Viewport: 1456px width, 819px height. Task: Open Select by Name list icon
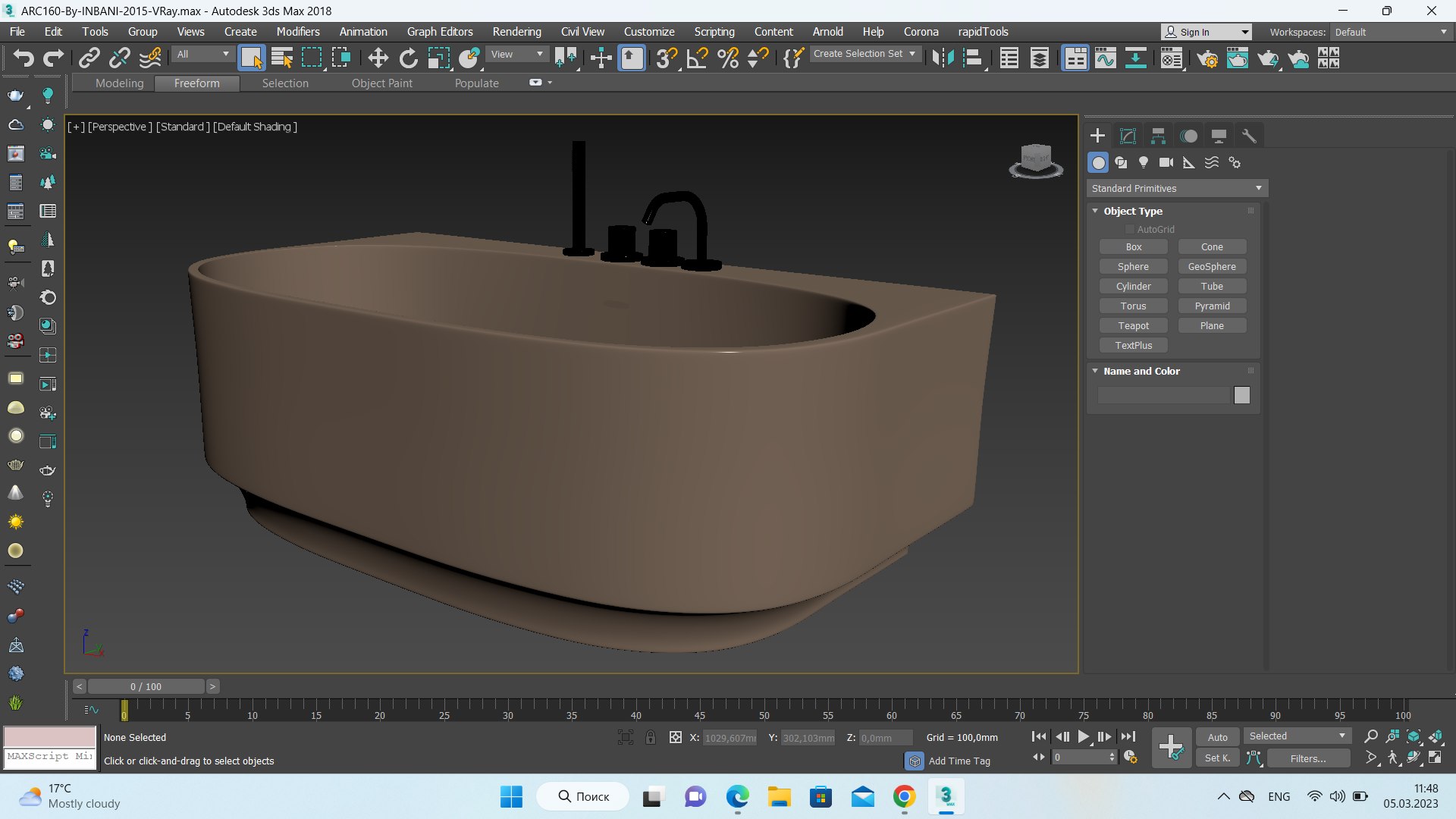point(281,58)
